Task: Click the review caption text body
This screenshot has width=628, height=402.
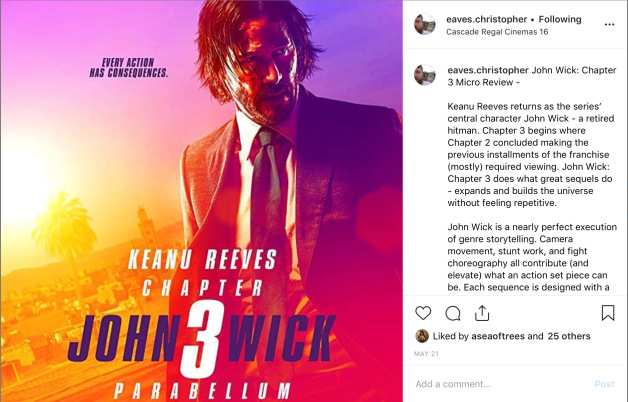Action: (531, 196)
